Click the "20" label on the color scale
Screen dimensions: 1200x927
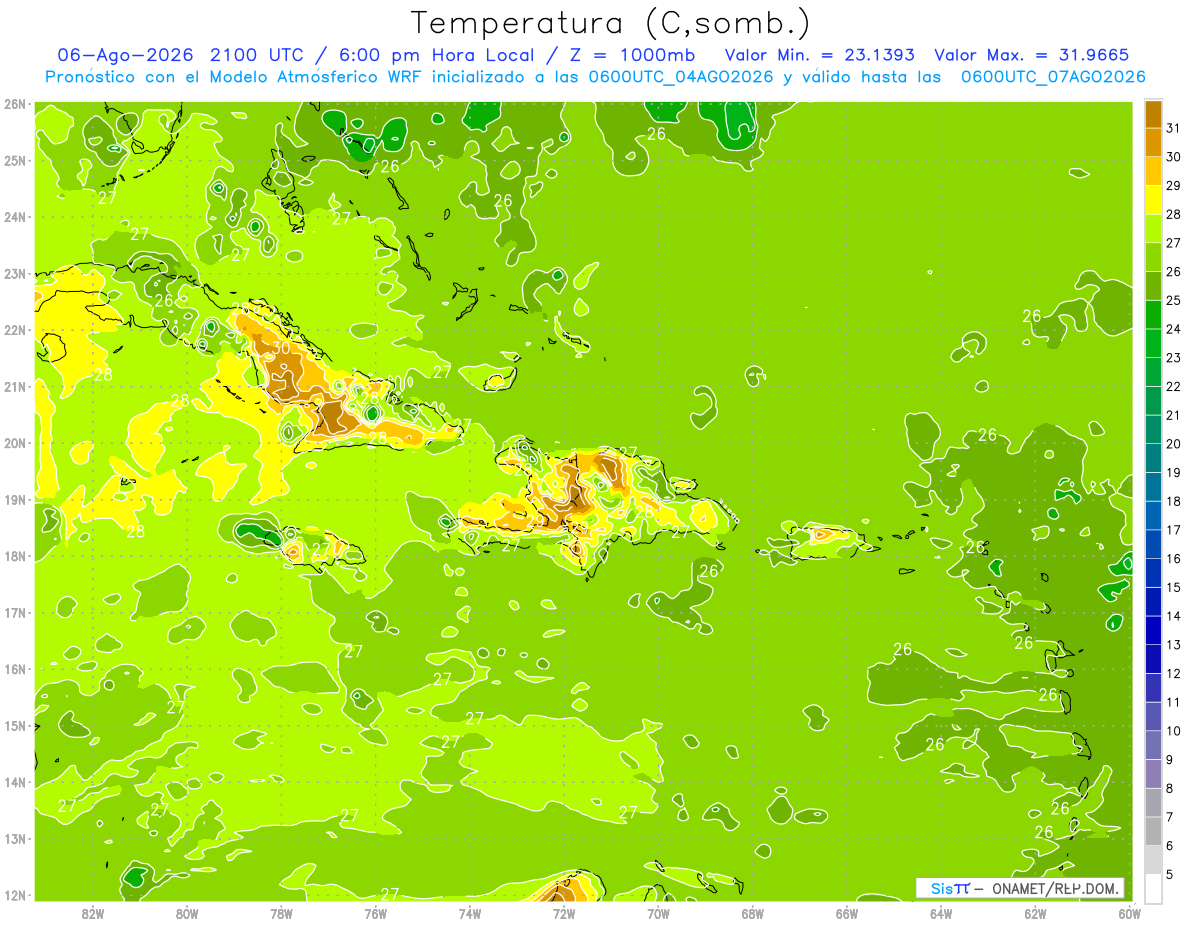pyautogui.click(x=1174, y=444)
